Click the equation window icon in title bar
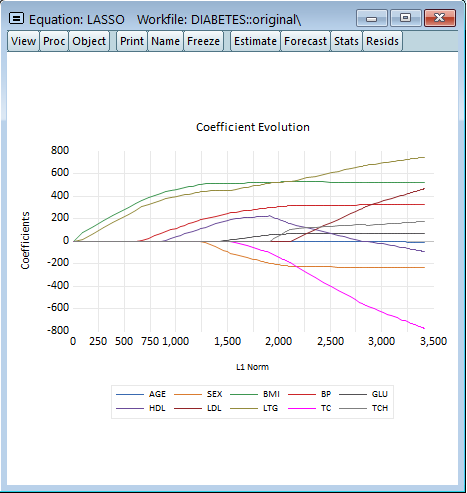The width and height of the screenshot is (467, 493). pyautogui.click(x=16, y=18)
